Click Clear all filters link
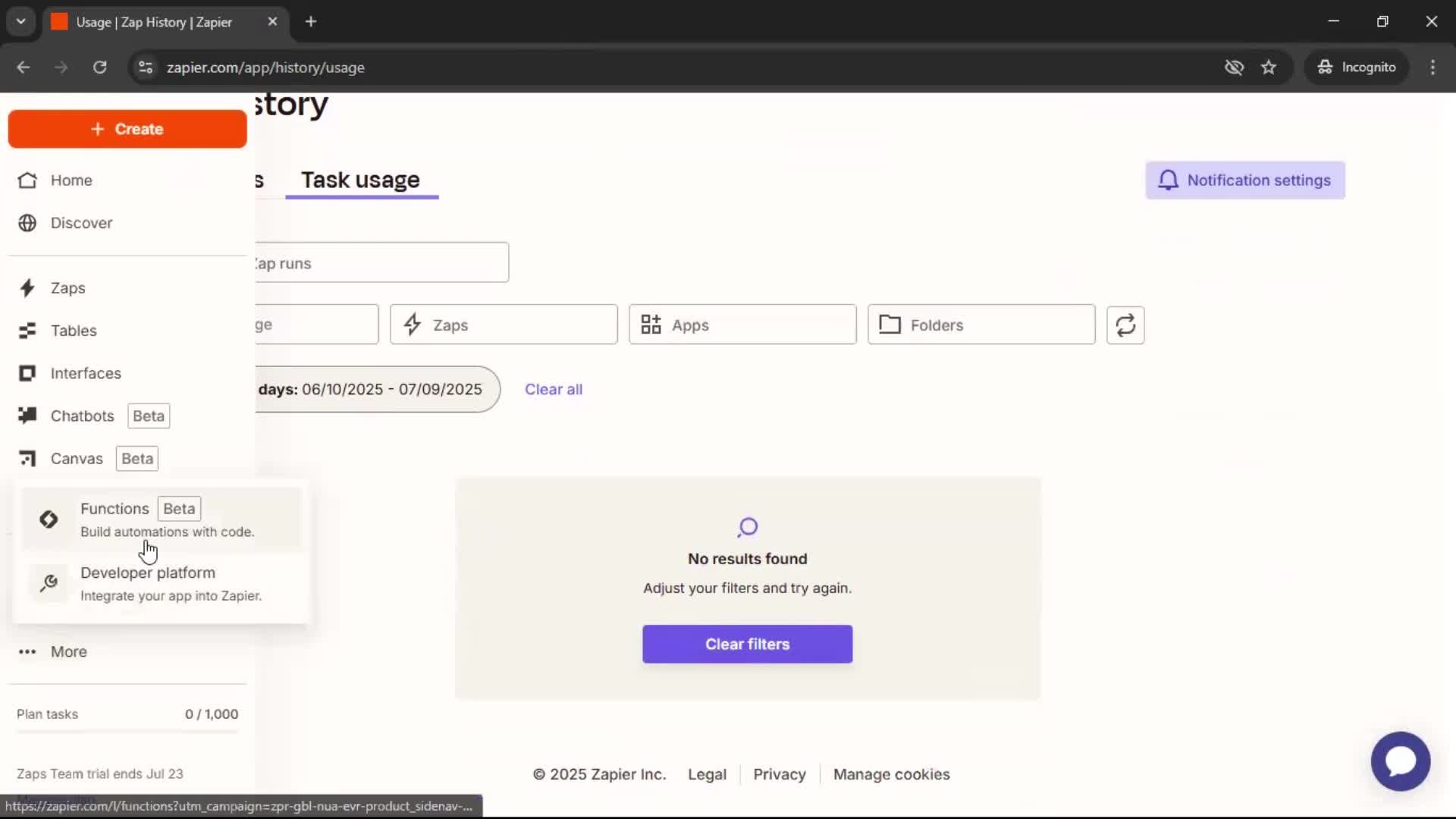The image size is (1456, 819). [554, 390]
